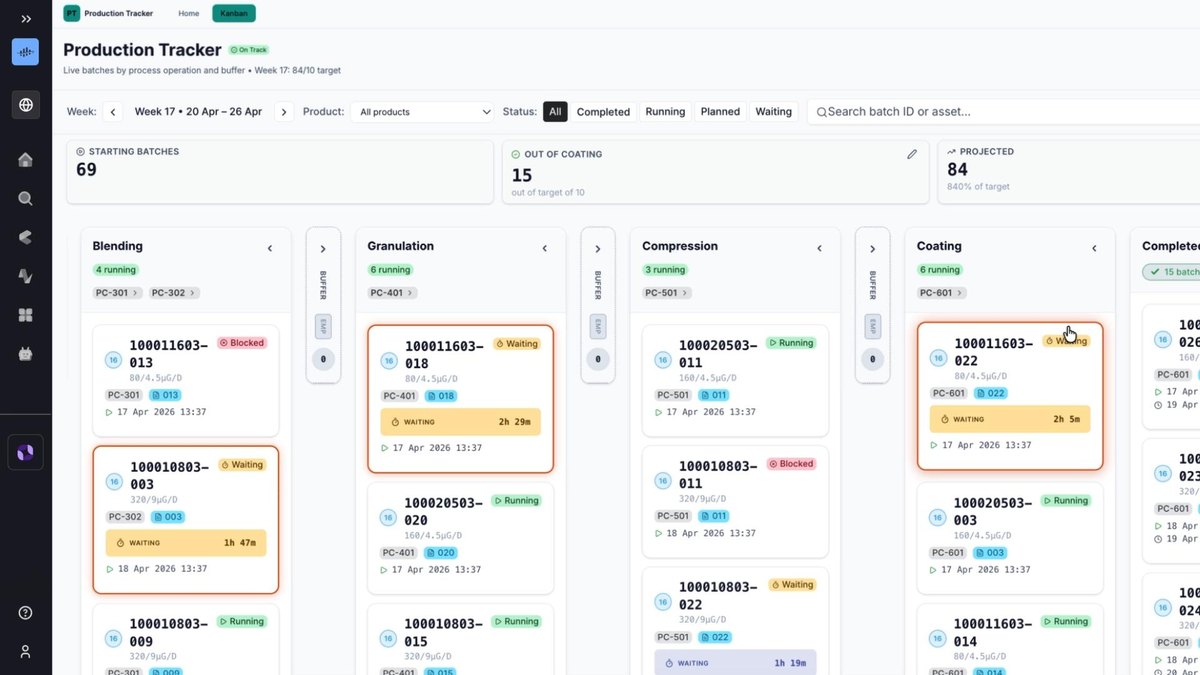Click the search magnifier icon in search field
The height and width of the screenshot is (675, 1200).
click(822, 112)
